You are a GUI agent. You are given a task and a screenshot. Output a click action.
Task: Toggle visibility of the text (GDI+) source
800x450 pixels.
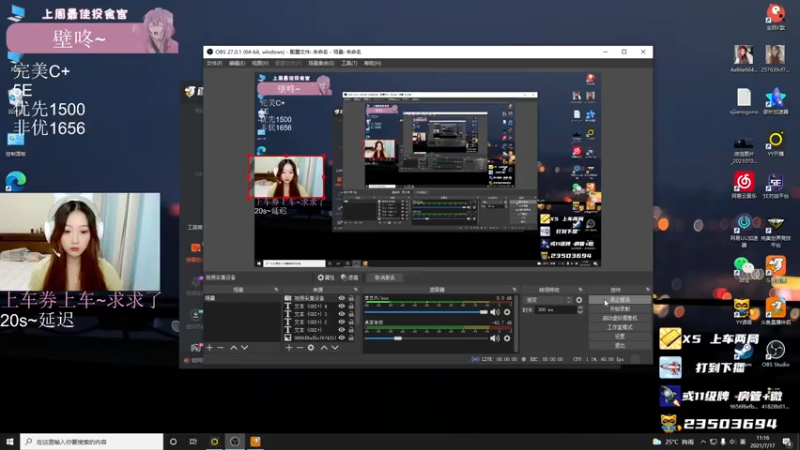(x=341, y=330)
